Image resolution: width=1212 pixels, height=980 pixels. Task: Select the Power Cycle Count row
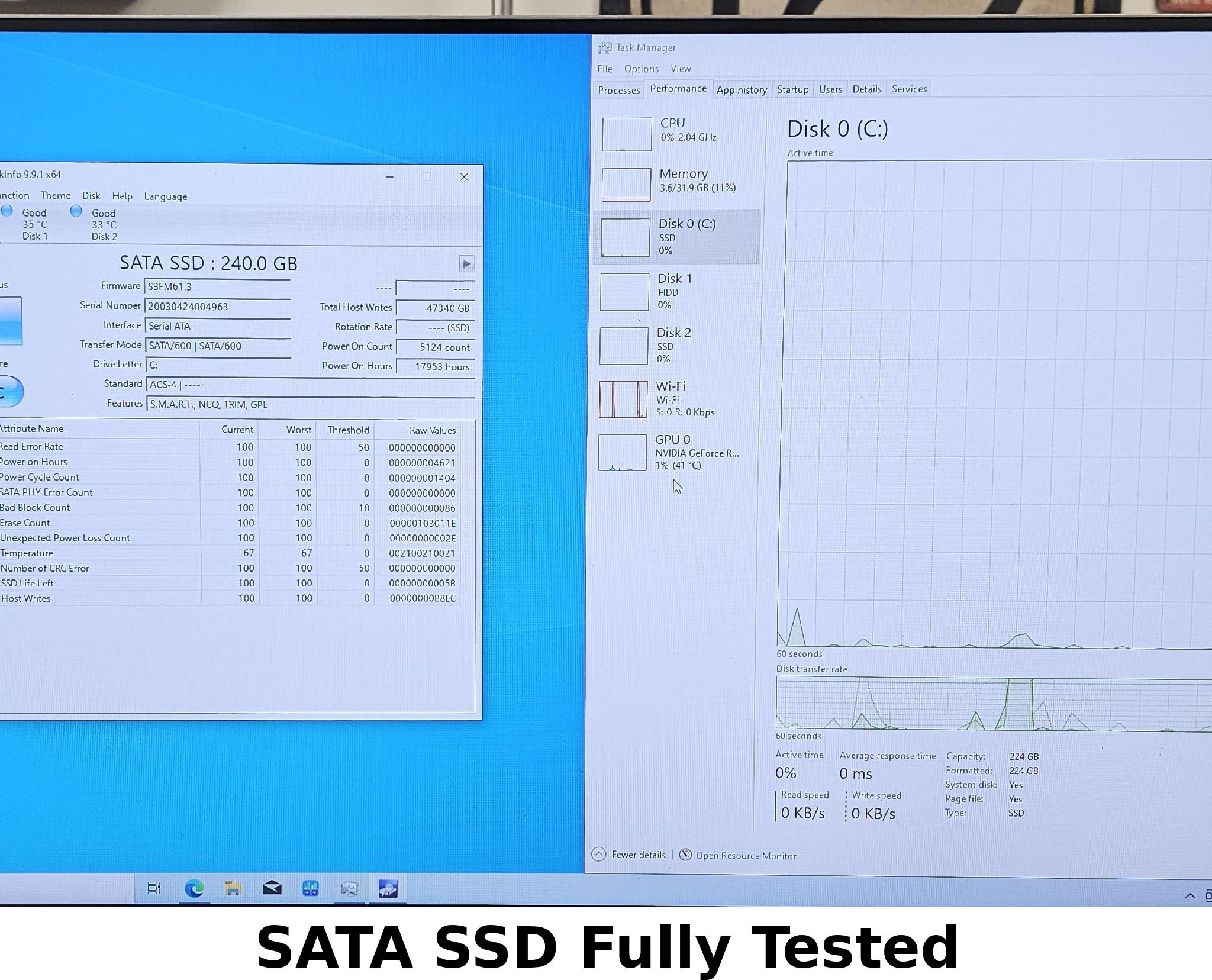click(230, 478)
